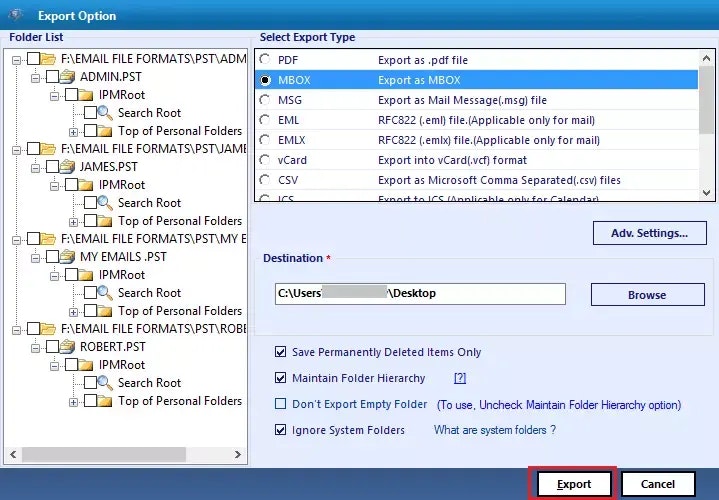This screenshot has width=719, height=500.
Task: Enable Don't Export Empty Folder checkbox
Action: click(280, 404)
